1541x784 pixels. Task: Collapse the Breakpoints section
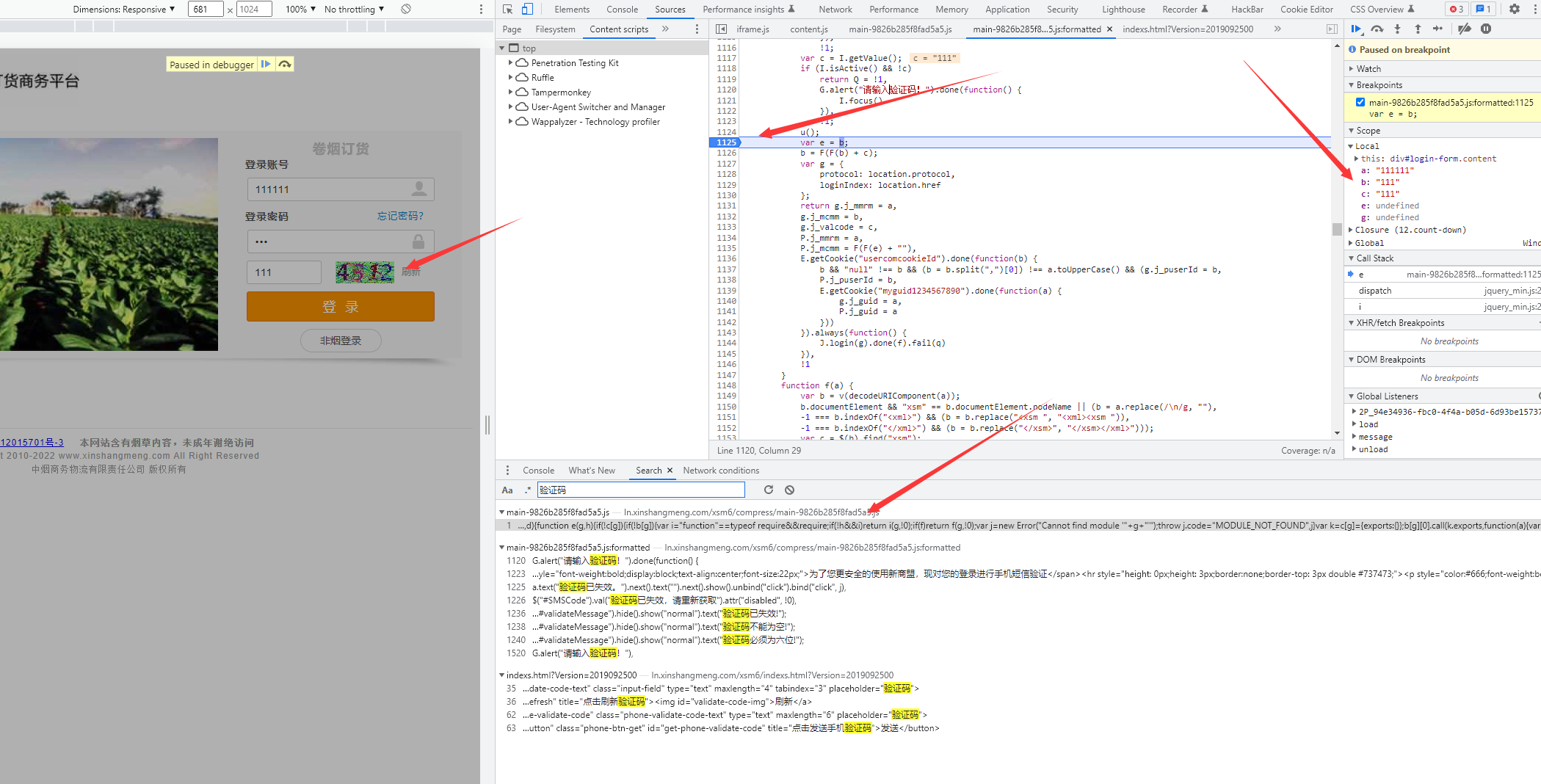[1379, 85]
